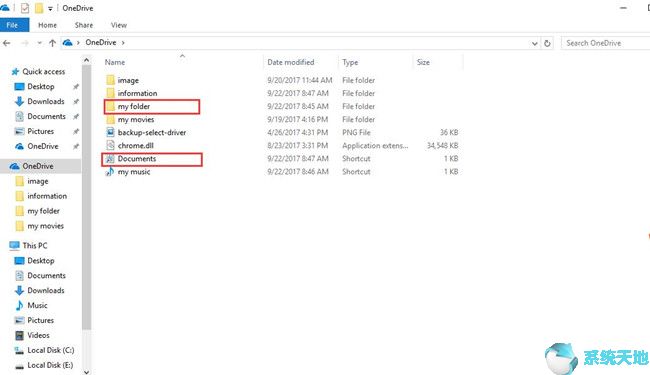This screenshot has height=375, width=650.
Task: Sort by the Date modified column header
Action: [291, 62]
